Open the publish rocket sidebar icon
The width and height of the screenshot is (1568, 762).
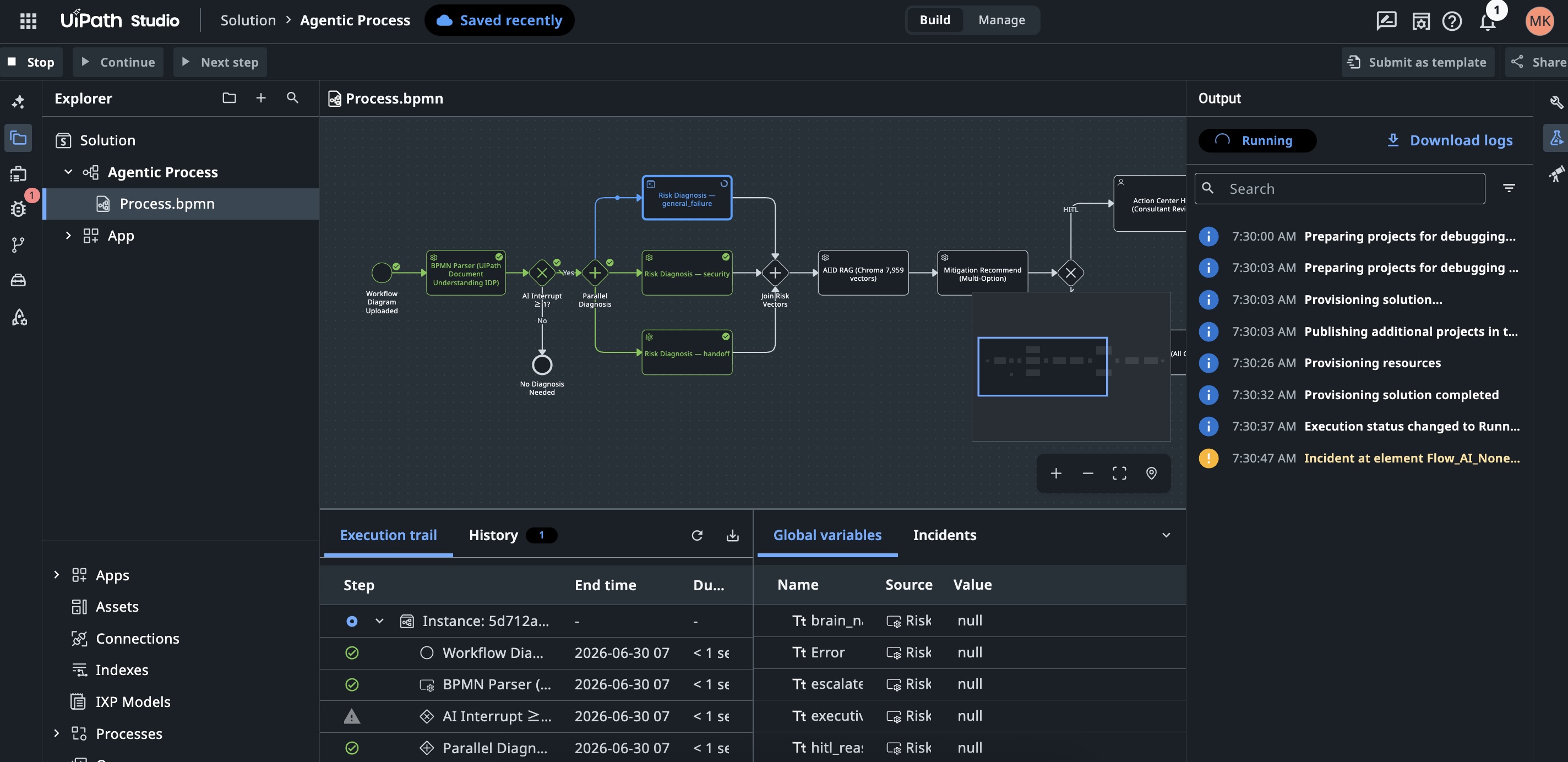18,317
